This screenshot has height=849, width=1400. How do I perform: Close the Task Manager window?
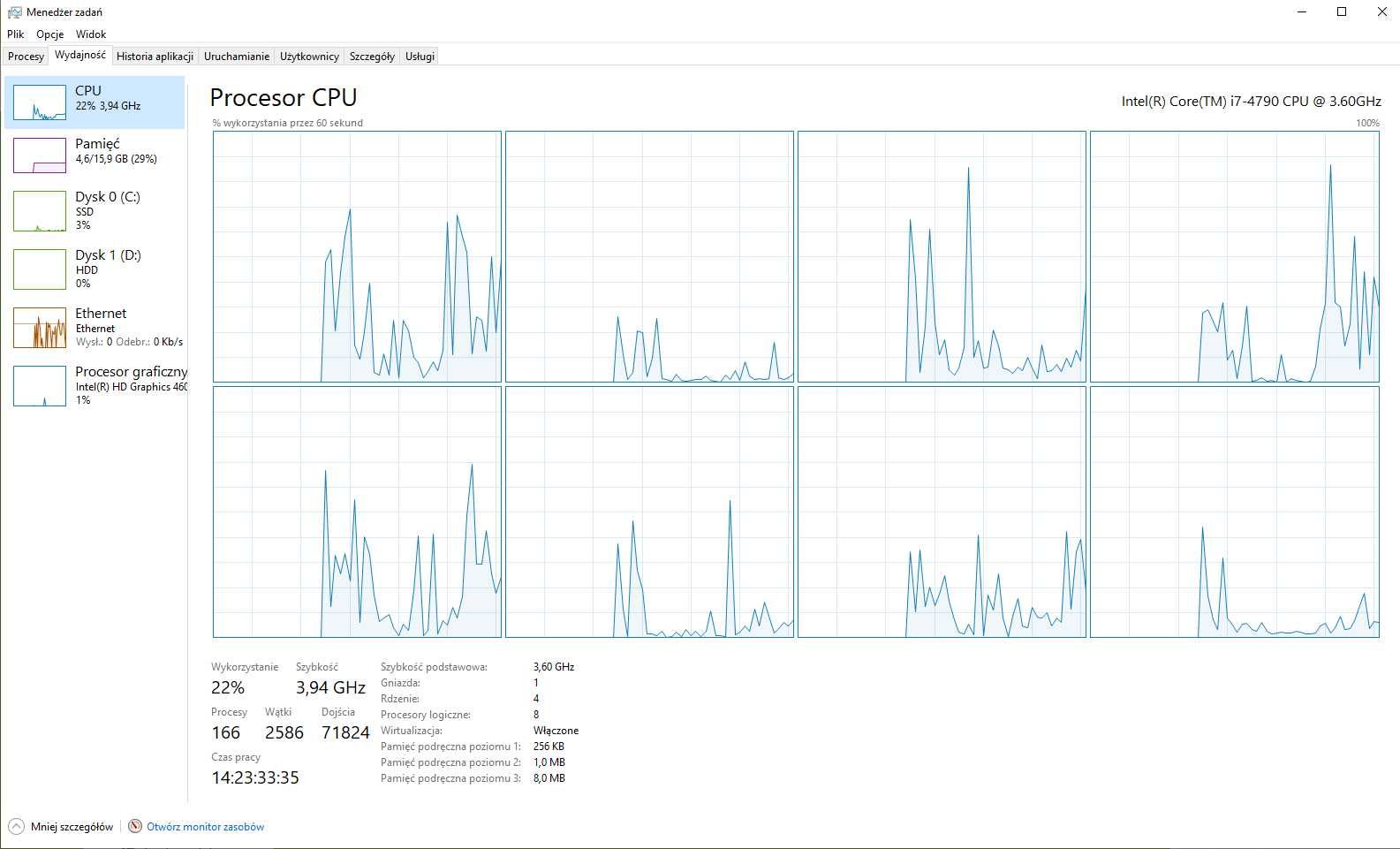click(1381, 11)
